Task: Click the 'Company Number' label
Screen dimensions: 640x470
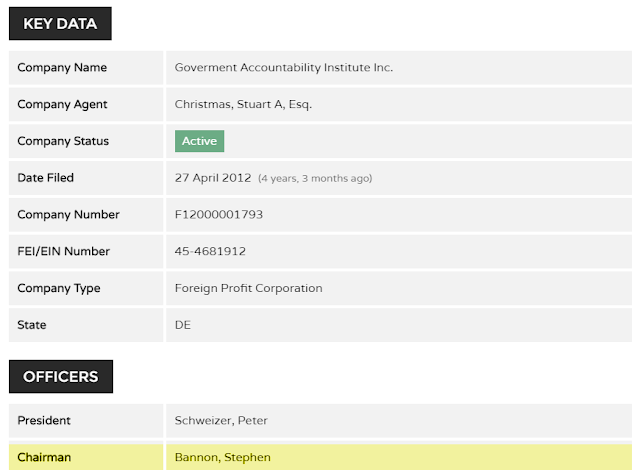Action: click(x=68, y=215)
